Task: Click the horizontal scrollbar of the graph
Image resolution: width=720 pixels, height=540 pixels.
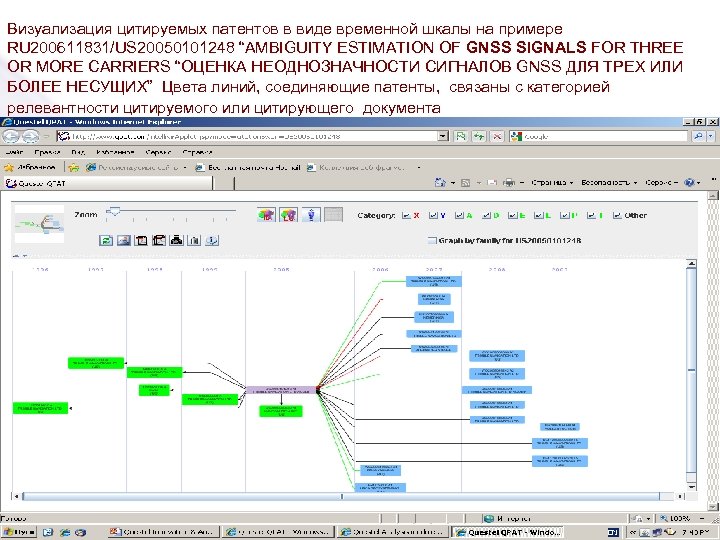Action: pyautogui.click(x=341, y=496)
